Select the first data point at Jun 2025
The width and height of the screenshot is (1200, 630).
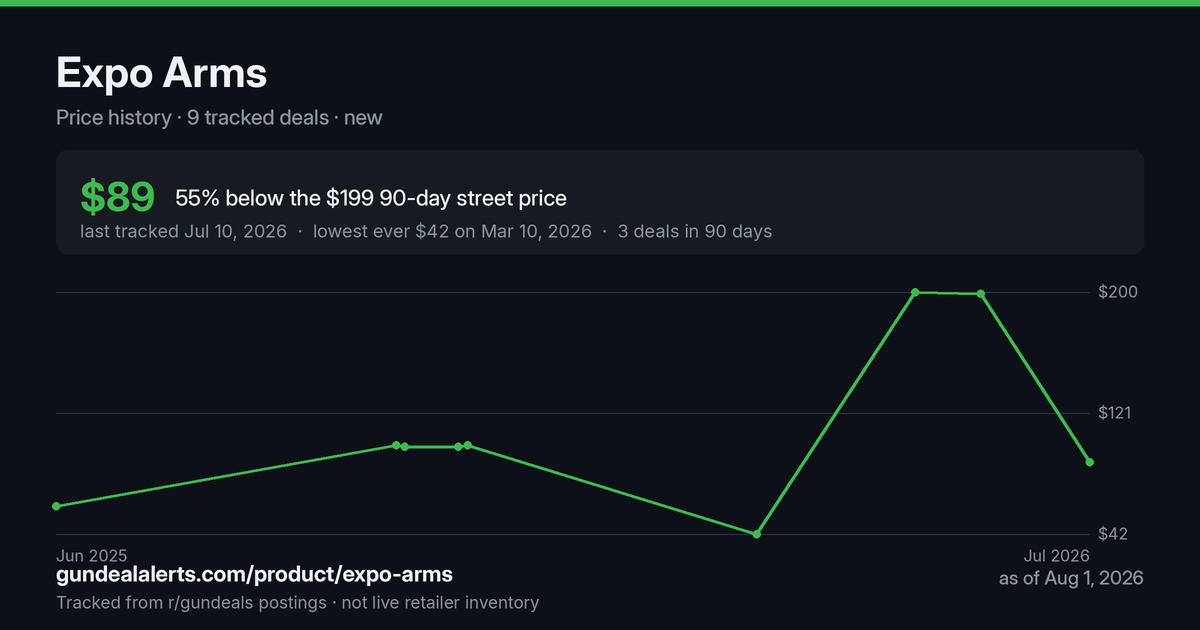point(56,506)
